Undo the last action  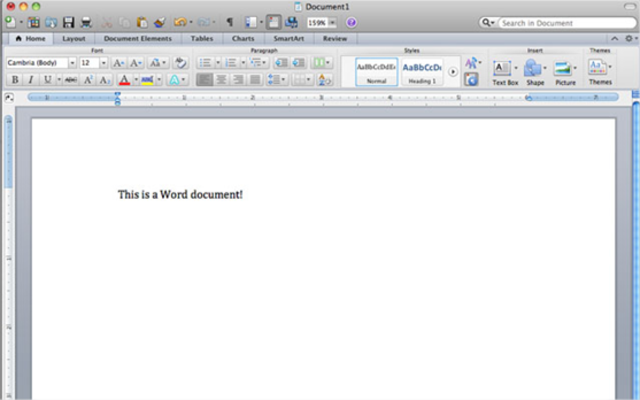coord(180,22)
